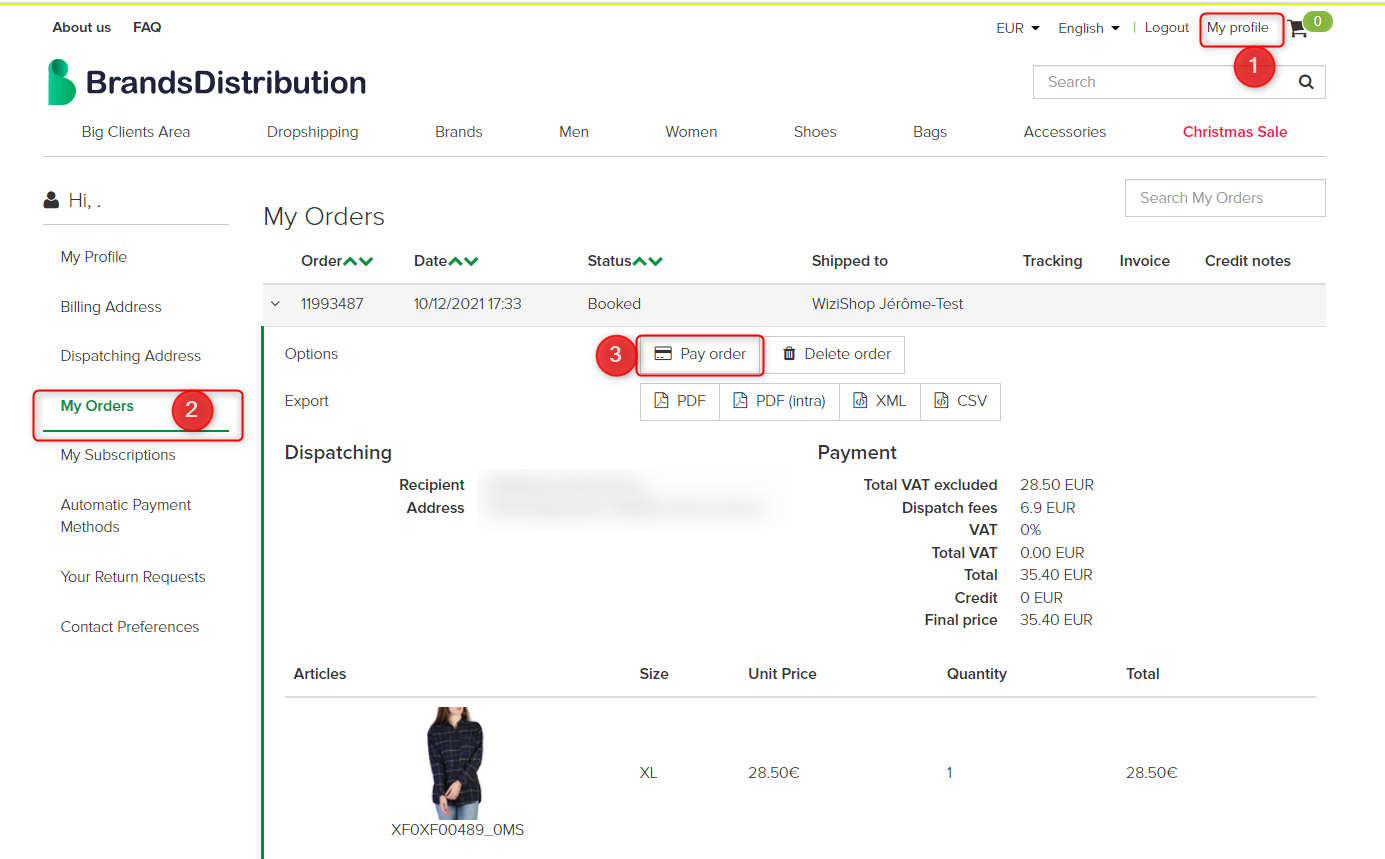Click the Search My Orders field

point(1225,198)
